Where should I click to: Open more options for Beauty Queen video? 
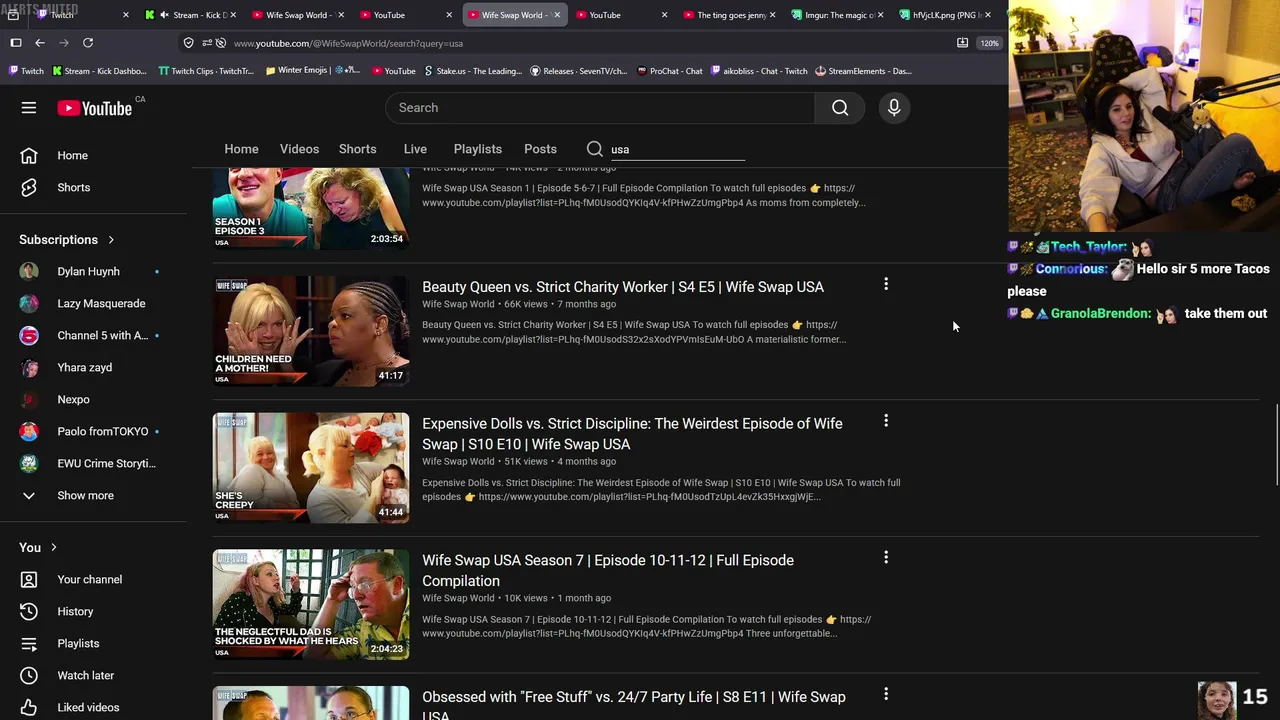coord(886,285)
